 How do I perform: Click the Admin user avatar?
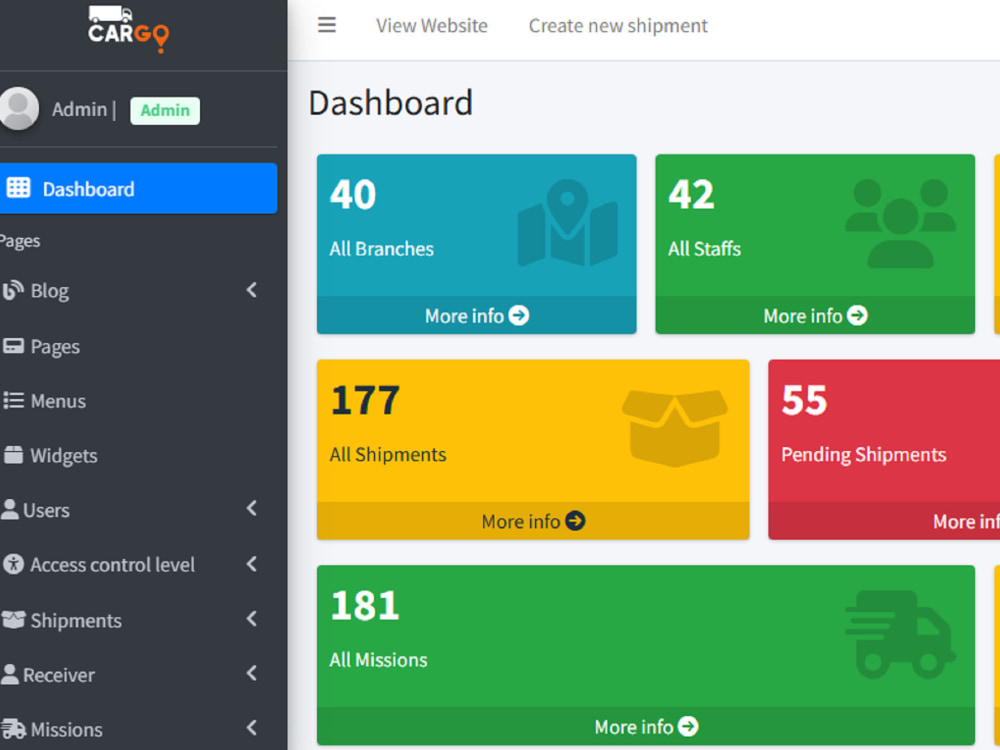18,108
